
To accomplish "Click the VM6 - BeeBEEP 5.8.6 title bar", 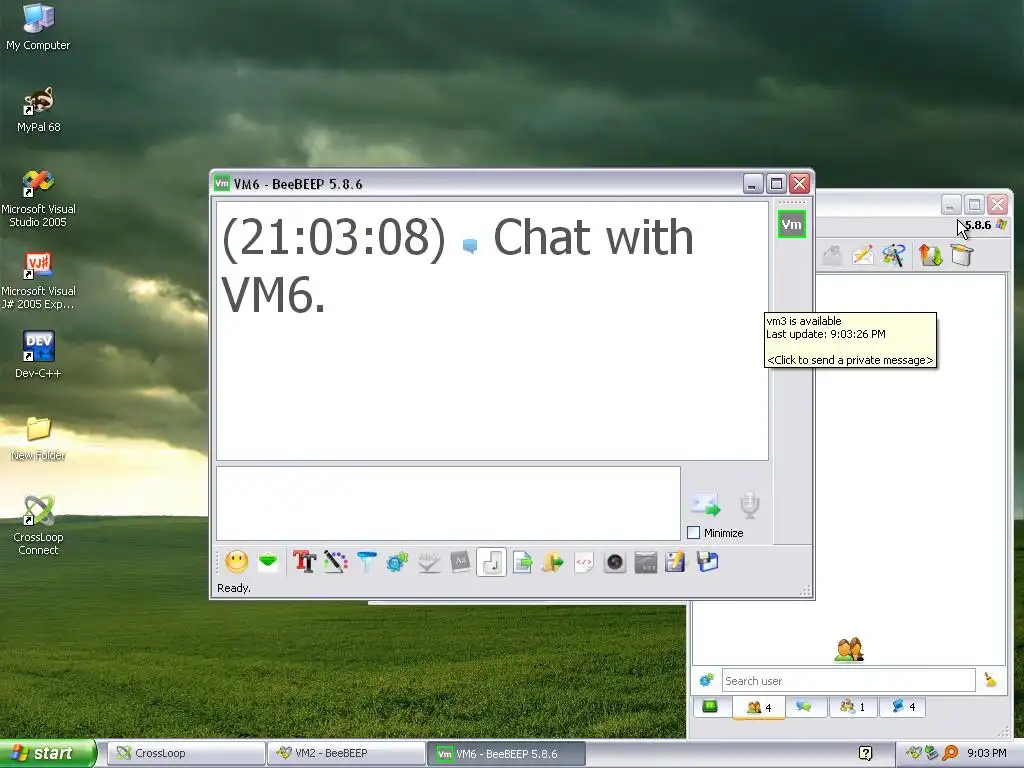I will point(477,184).
